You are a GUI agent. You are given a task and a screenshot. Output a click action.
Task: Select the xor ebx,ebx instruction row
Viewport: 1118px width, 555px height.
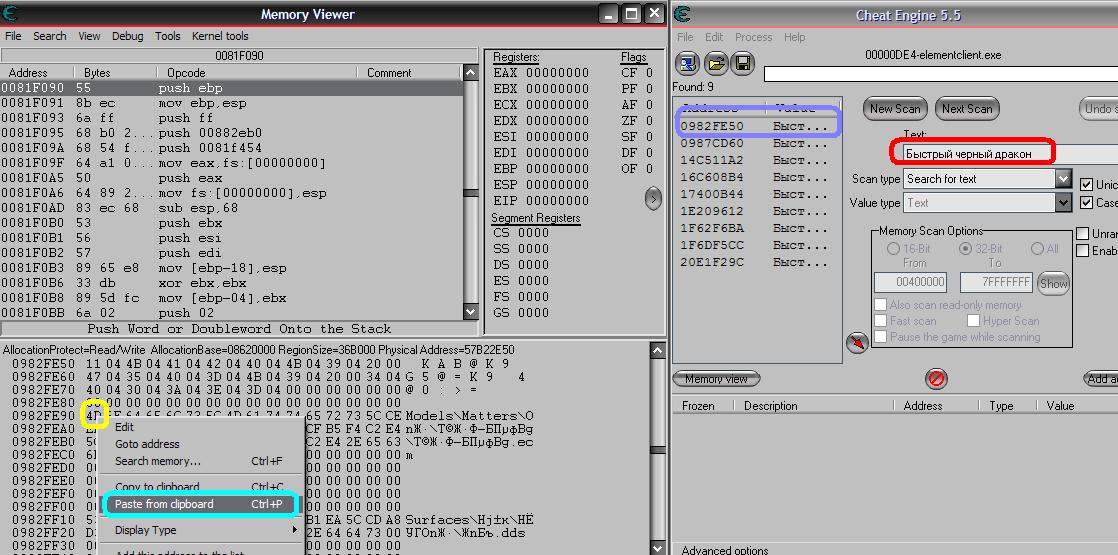pyautogui.click(x=231, y=283)
